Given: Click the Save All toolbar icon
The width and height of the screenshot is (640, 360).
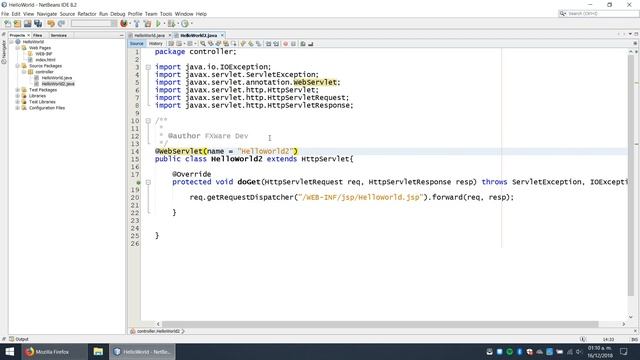Looking at the screenshot, I should pyautogui.click(x=38, y=24).
